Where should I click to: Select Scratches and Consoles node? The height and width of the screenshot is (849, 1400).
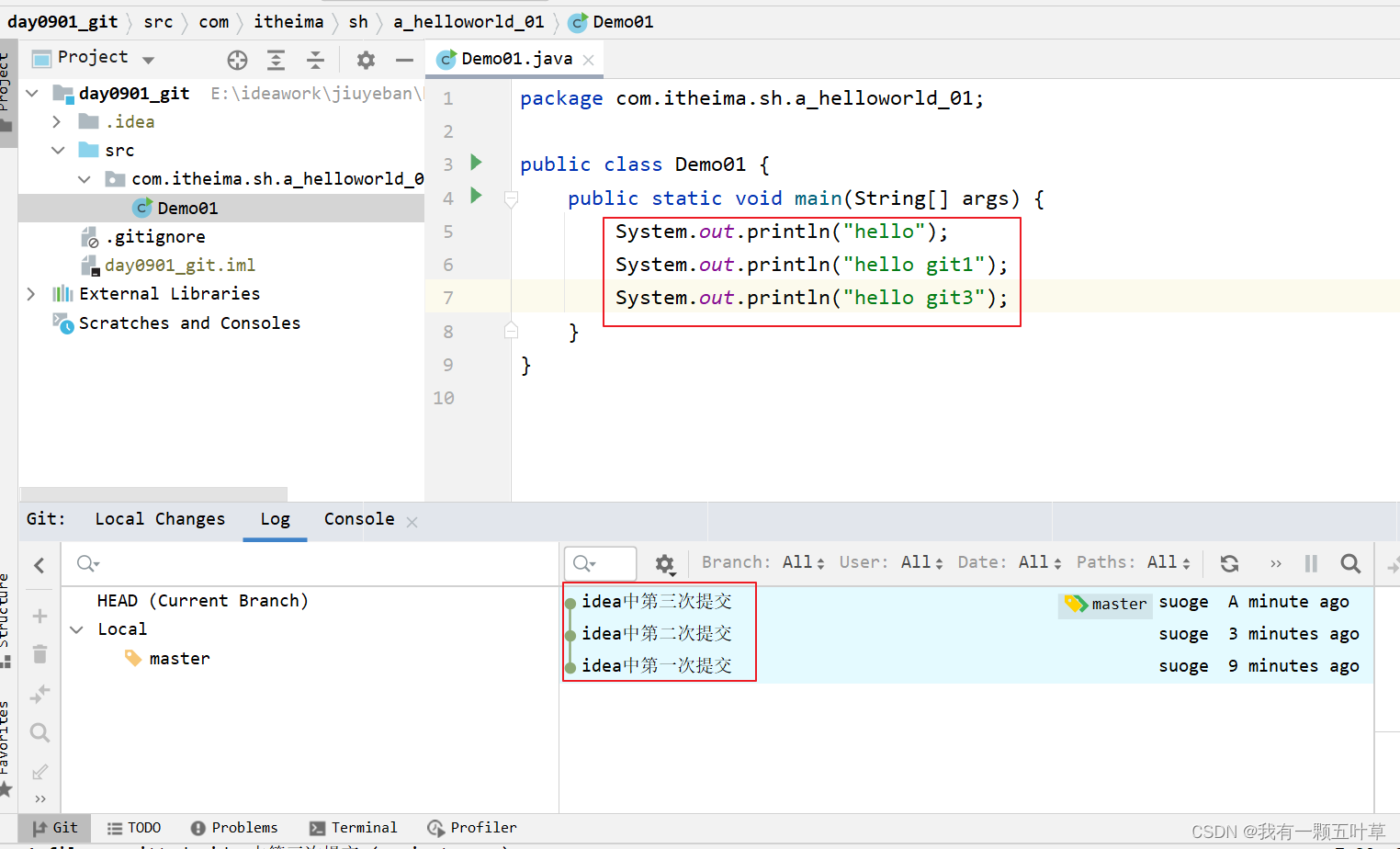click(x=189, y=323)
